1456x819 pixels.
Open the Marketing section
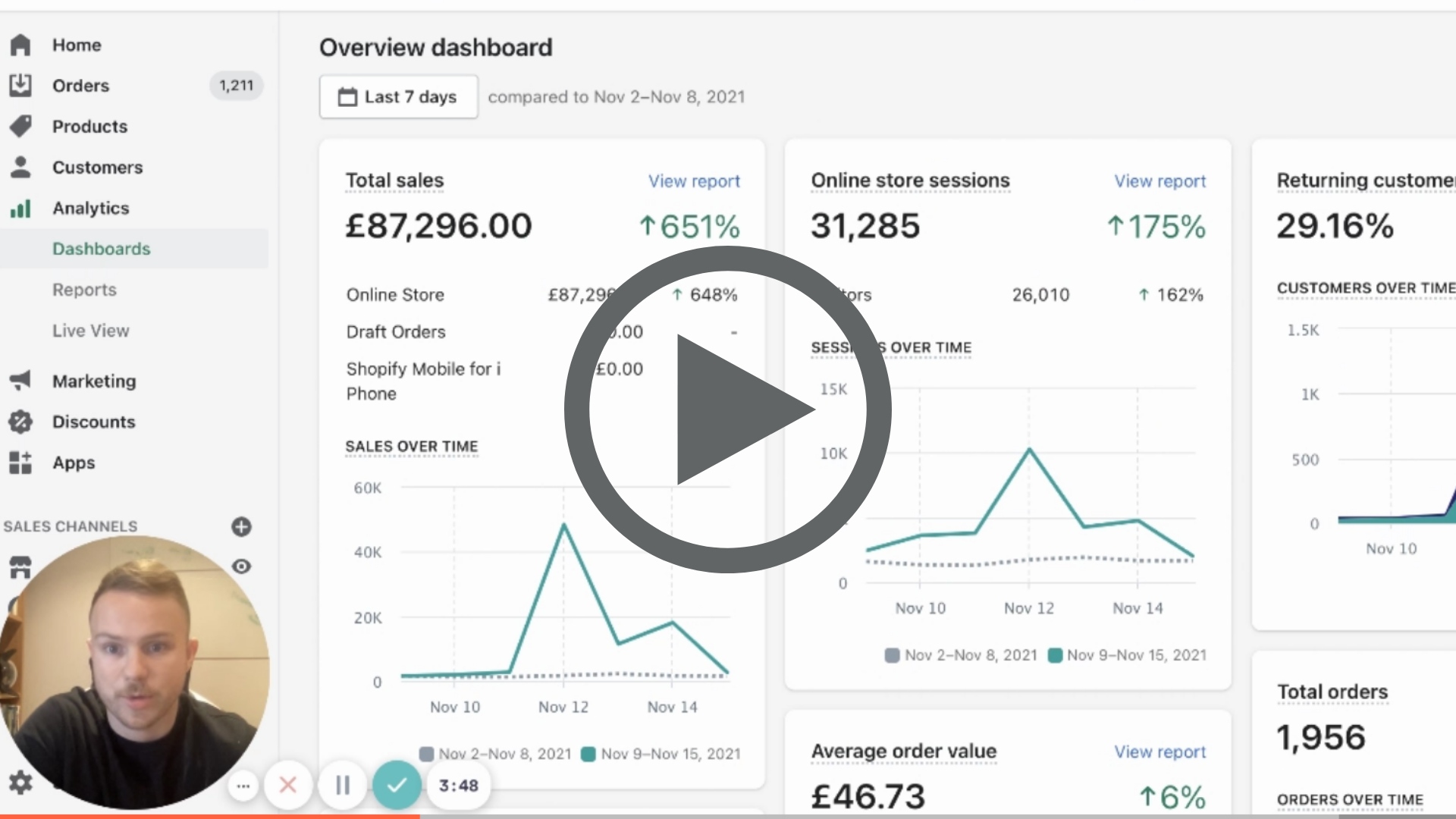tap(94, 381)
